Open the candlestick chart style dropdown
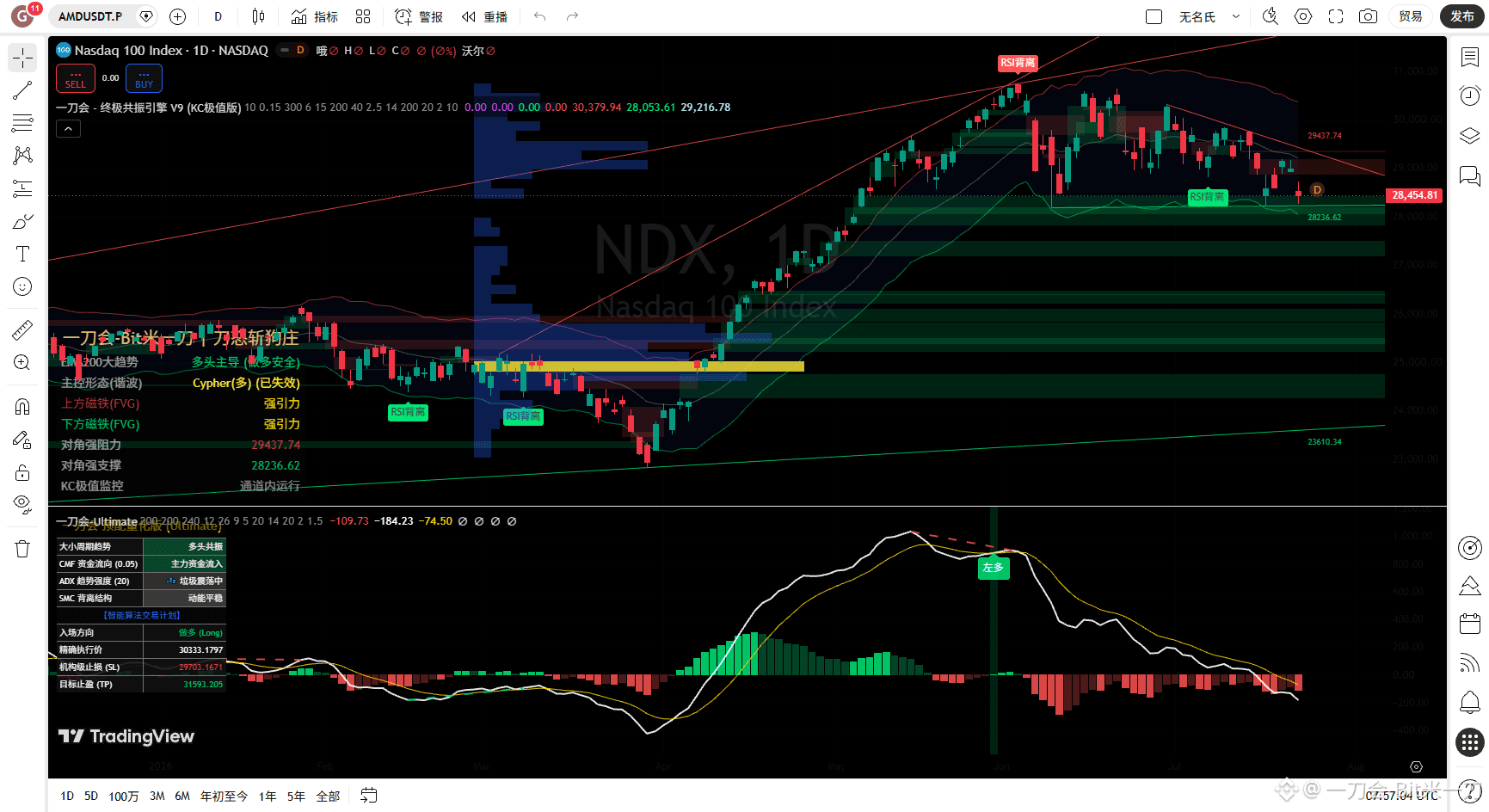The height and width of the screenshot is (812, 1489). pyautogui.click(x=258, y=16)
